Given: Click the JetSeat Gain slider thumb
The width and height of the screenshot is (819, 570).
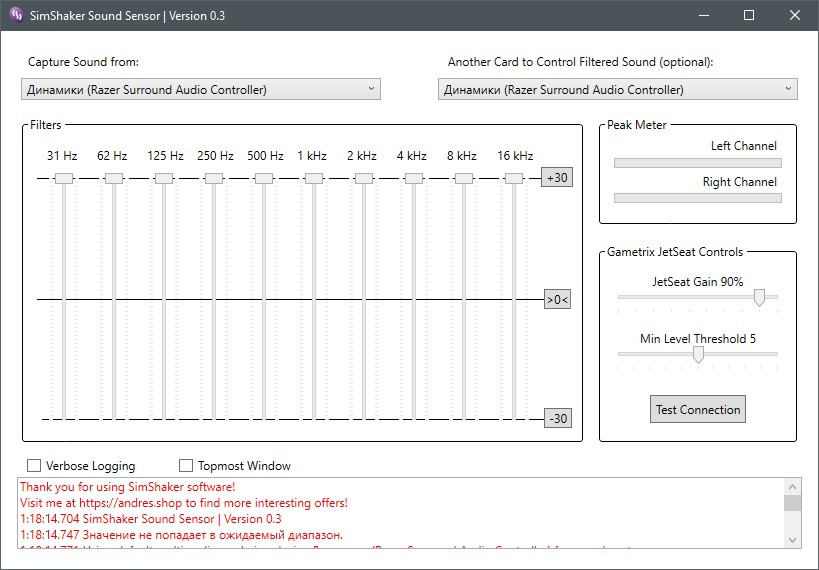Looking at the screenshot, I should click(759, 297).
